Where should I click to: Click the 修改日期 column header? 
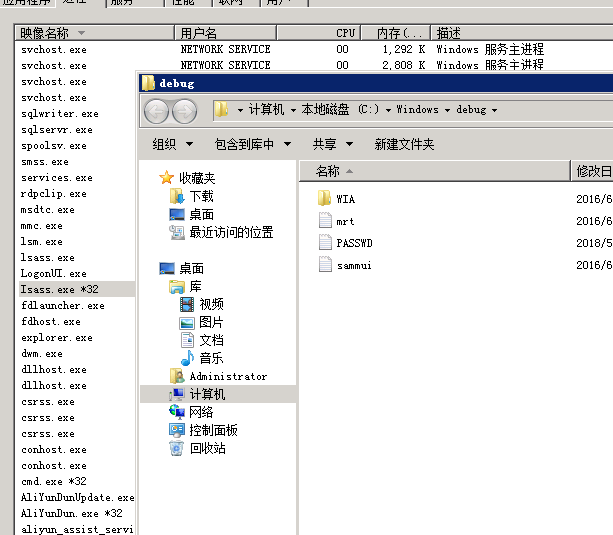pos(592,171)
